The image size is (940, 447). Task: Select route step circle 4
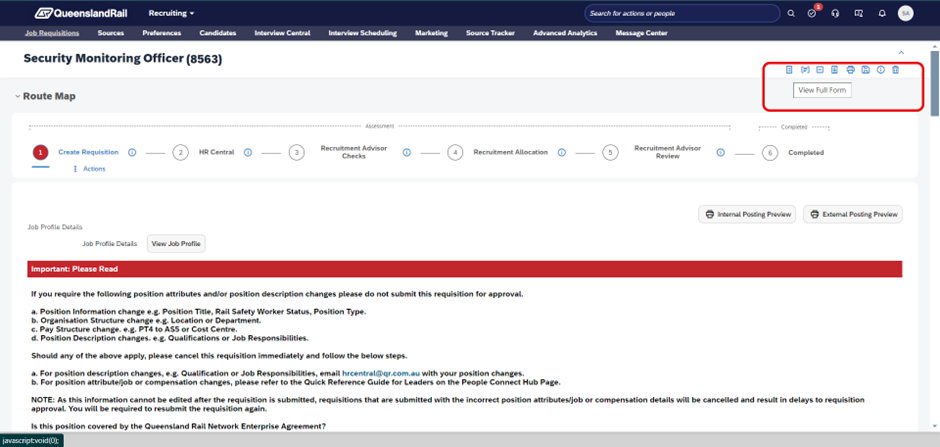tap(456, 153)
